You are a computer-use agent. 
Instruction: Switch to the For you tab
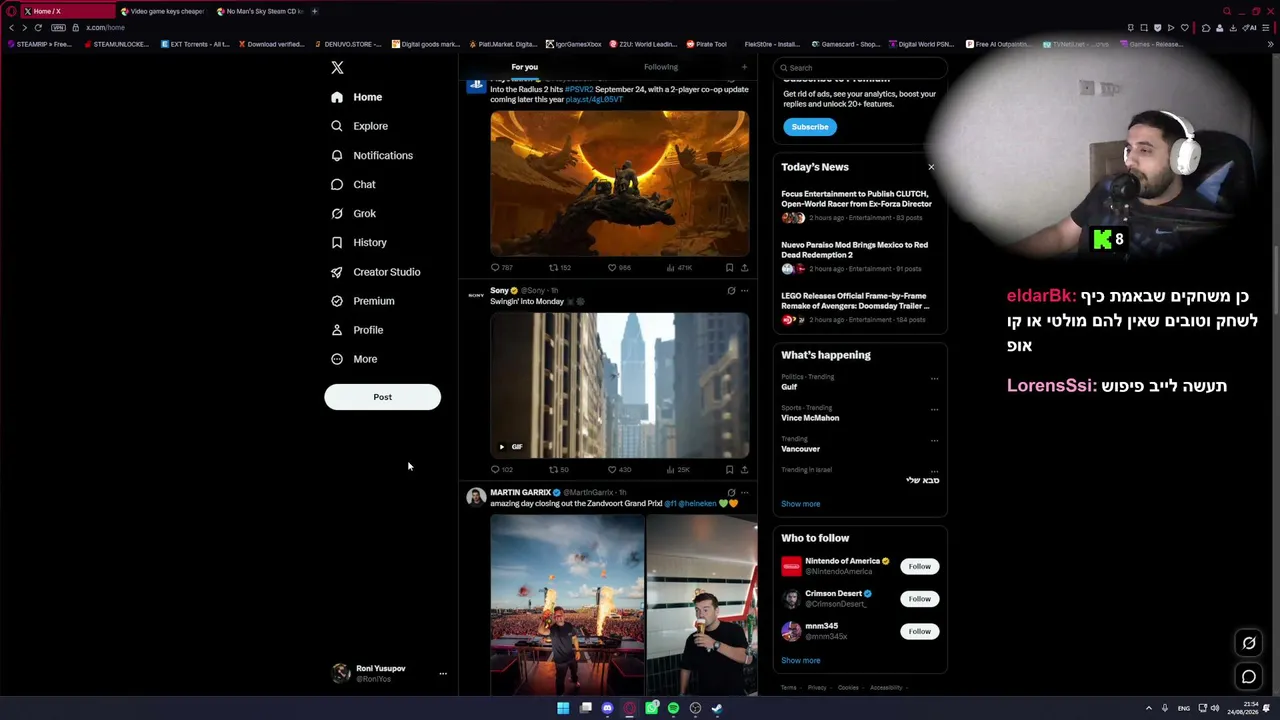[x=525, y=67]
